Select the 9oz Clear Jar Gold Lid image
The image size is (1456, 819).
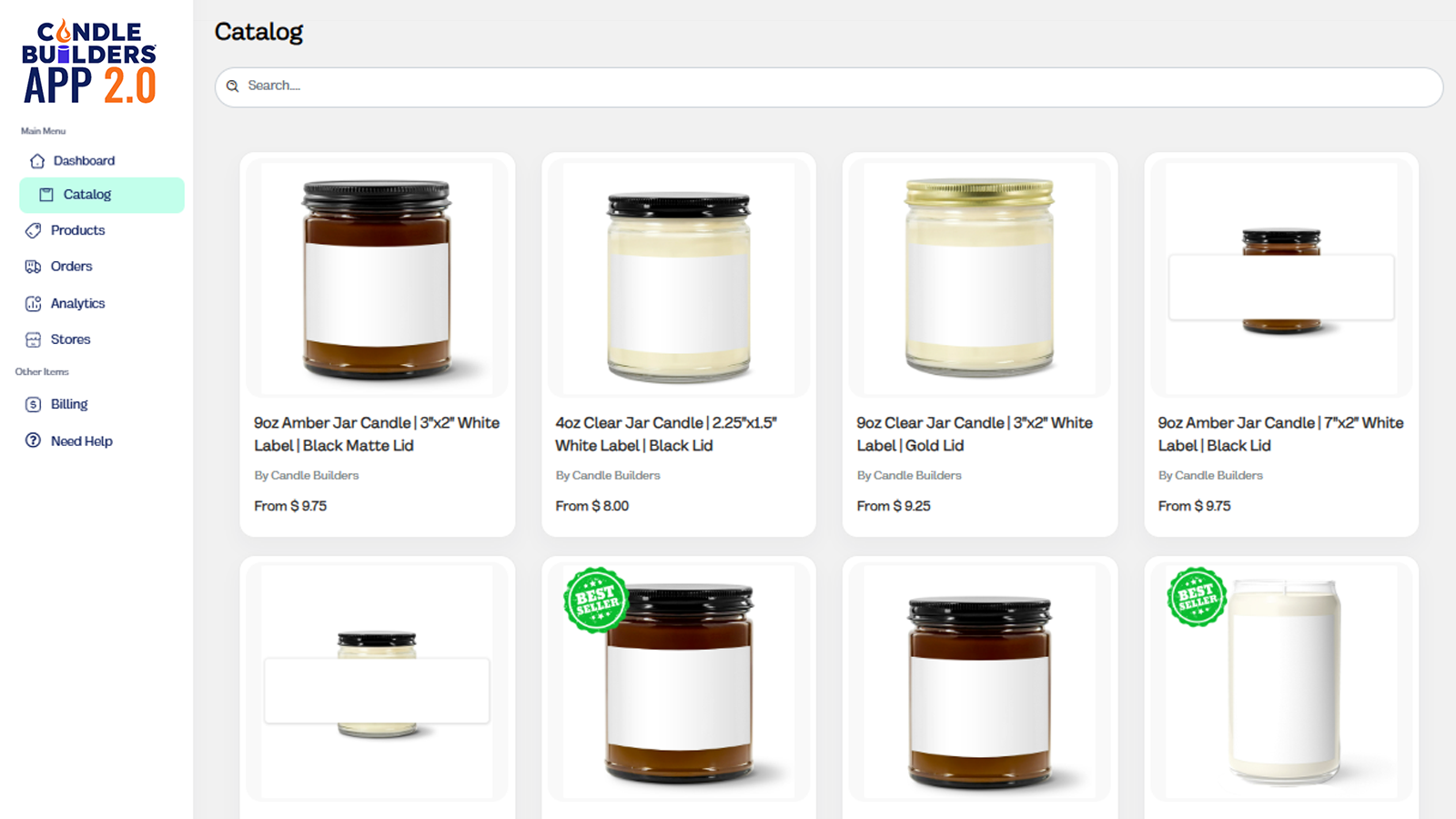[979, 278]
